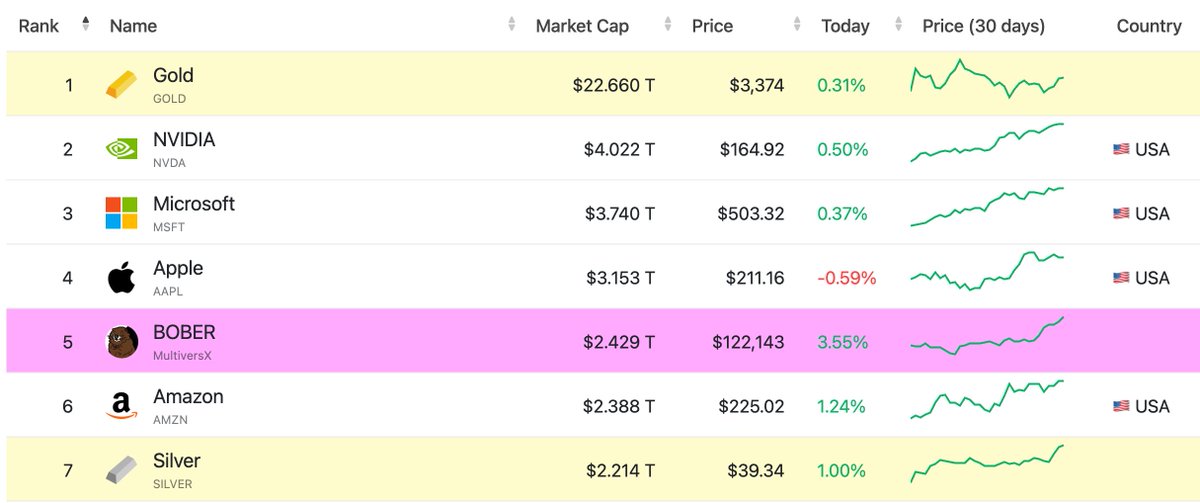Open the Gold asset link
The height and width of the screenshot is (503, 1200).
click(x=173, y=75)
